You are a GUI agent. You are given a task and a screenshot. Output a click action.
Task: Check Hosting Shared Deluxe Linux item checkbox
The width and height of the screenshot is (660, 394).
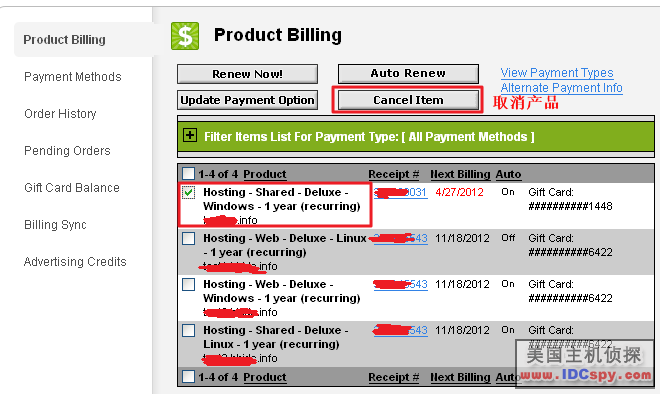[x=188, y=330]
